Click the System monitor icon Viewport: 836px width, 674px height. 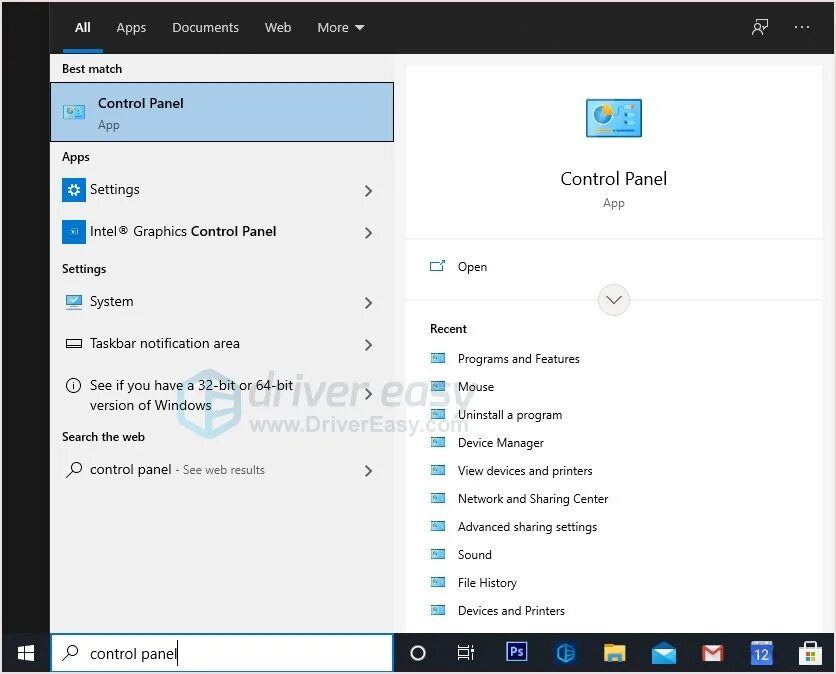point(74,302)
